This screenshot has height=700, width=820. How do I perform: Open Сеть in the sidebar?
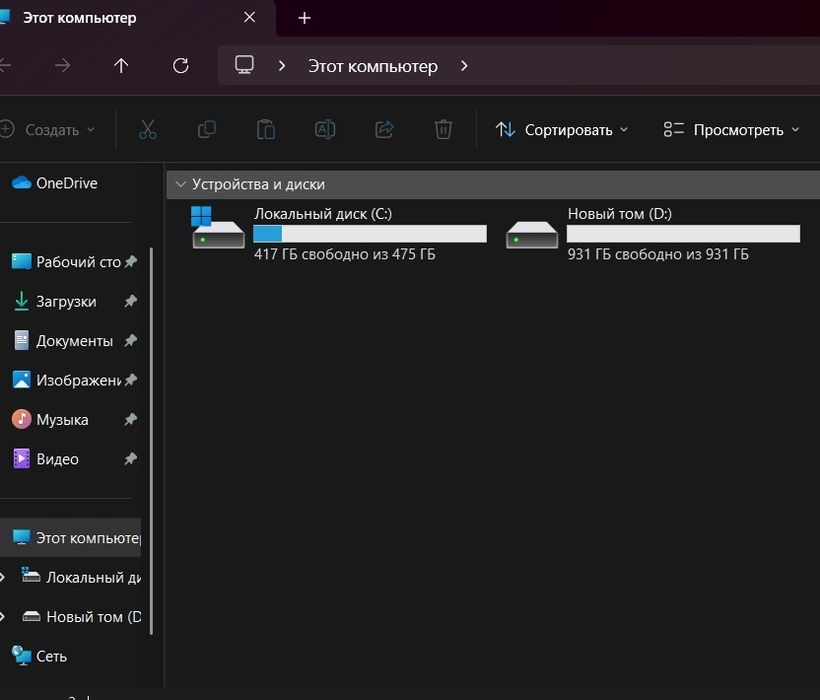40,656
